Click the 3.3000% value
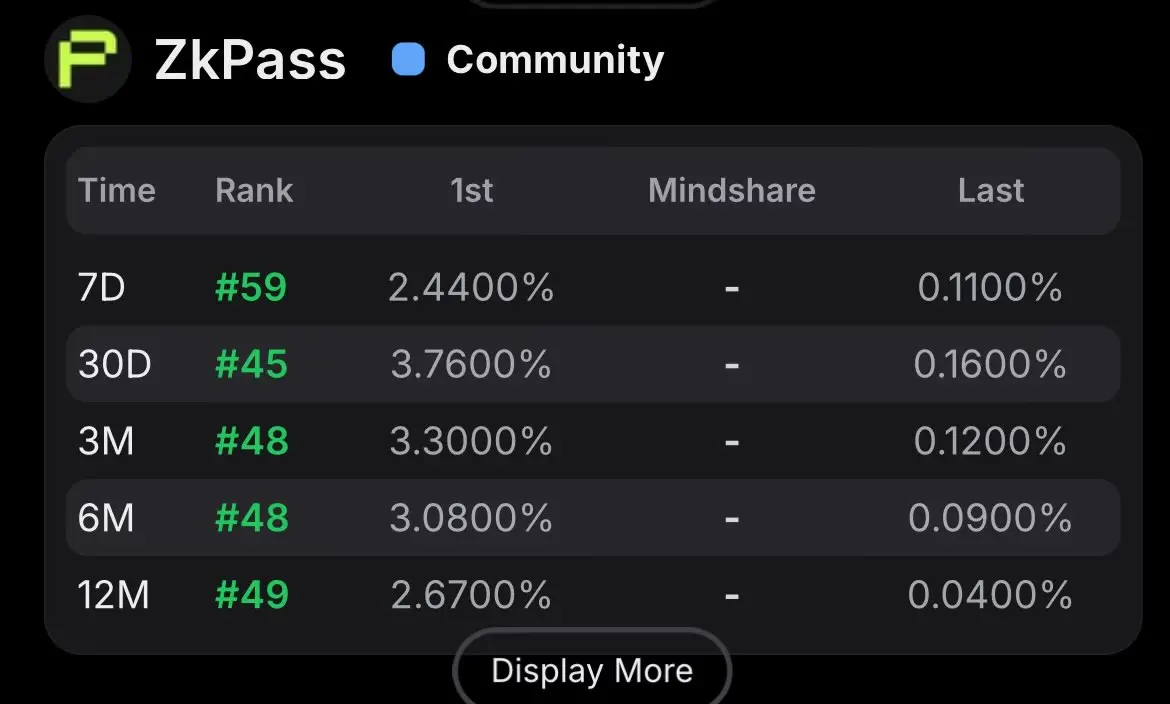Screen dimensions: 1170x704 (471, 441)
